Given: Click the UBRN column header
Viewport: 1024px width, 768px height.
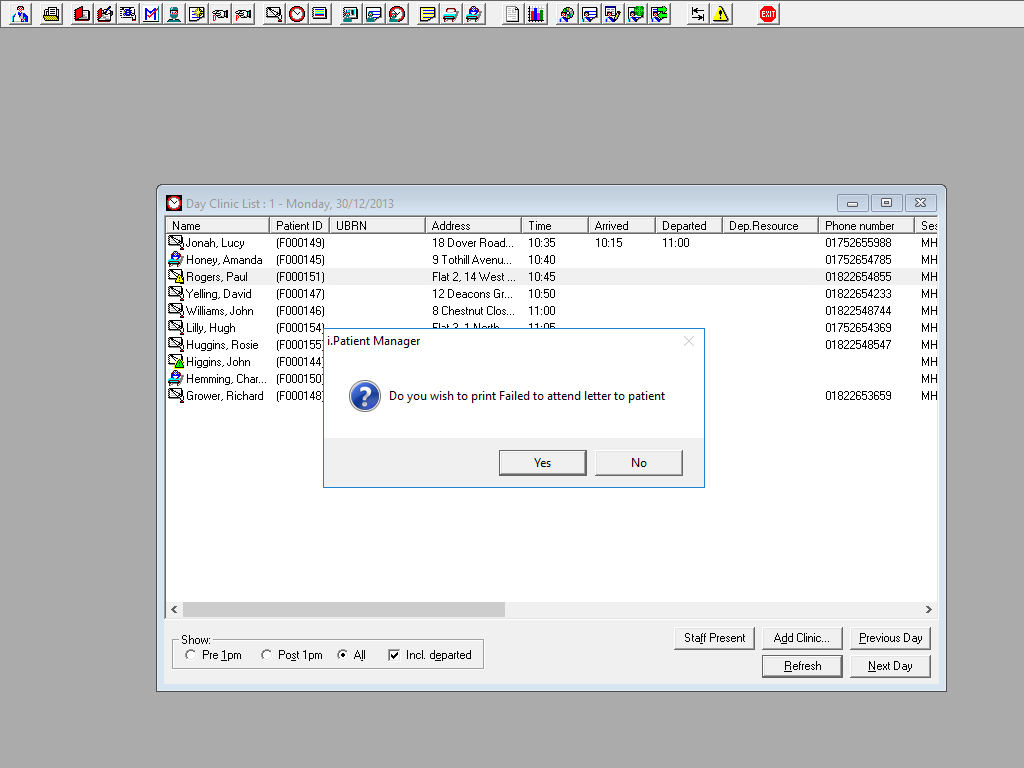Looking at the screenshot, I should [x=377, y=225].
